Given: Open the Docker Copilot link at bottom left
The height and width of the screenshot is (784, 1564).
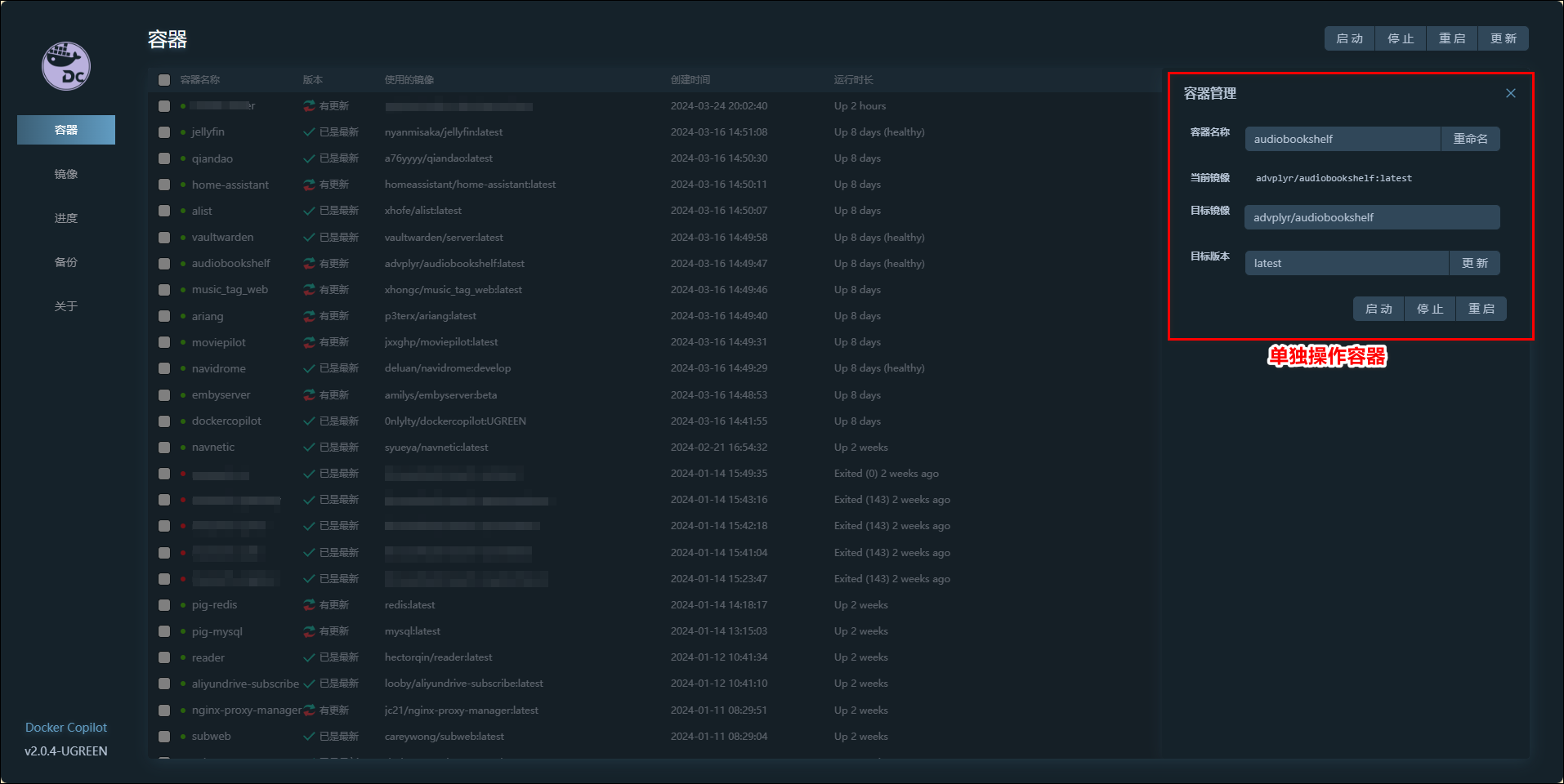Looking at the screenshot, I should tap(66, 727).
